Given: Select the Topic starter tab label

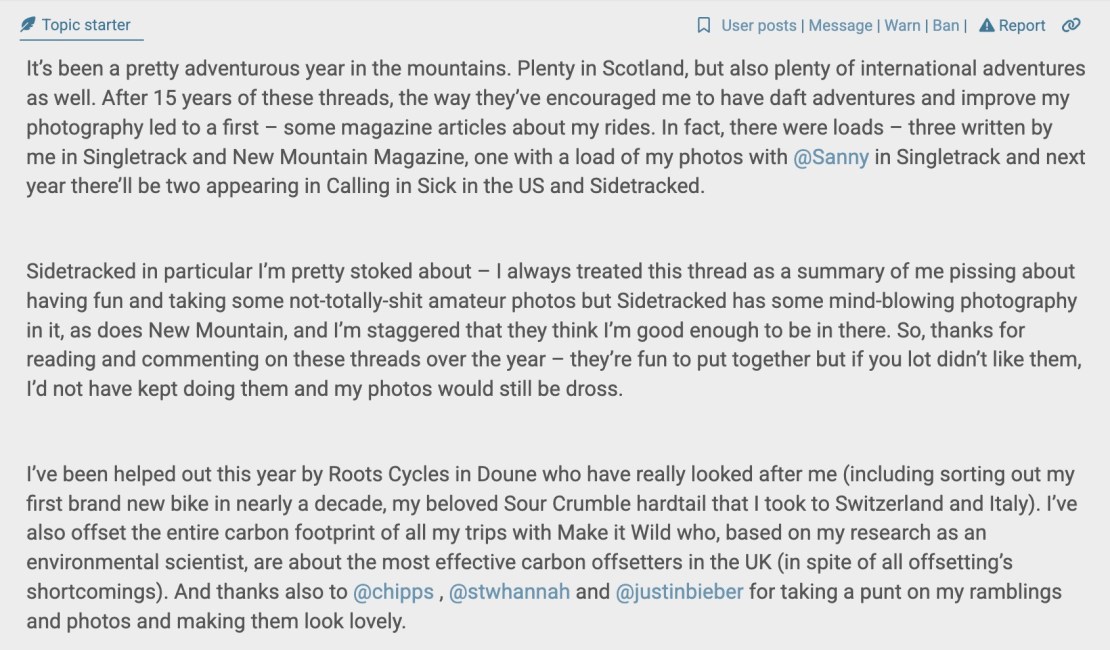Looking at the screenshot, I should click(86, 24).
